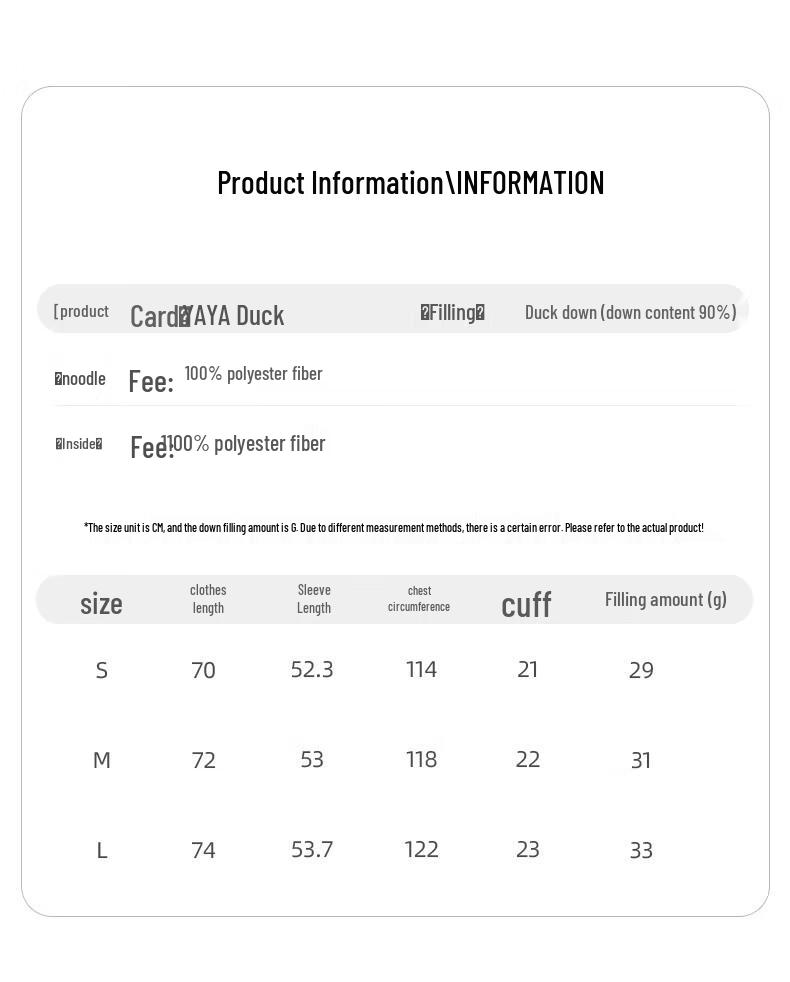790x982 pixels.
Task: Select the clothes length column header
Action: click(x=208, y=599)
